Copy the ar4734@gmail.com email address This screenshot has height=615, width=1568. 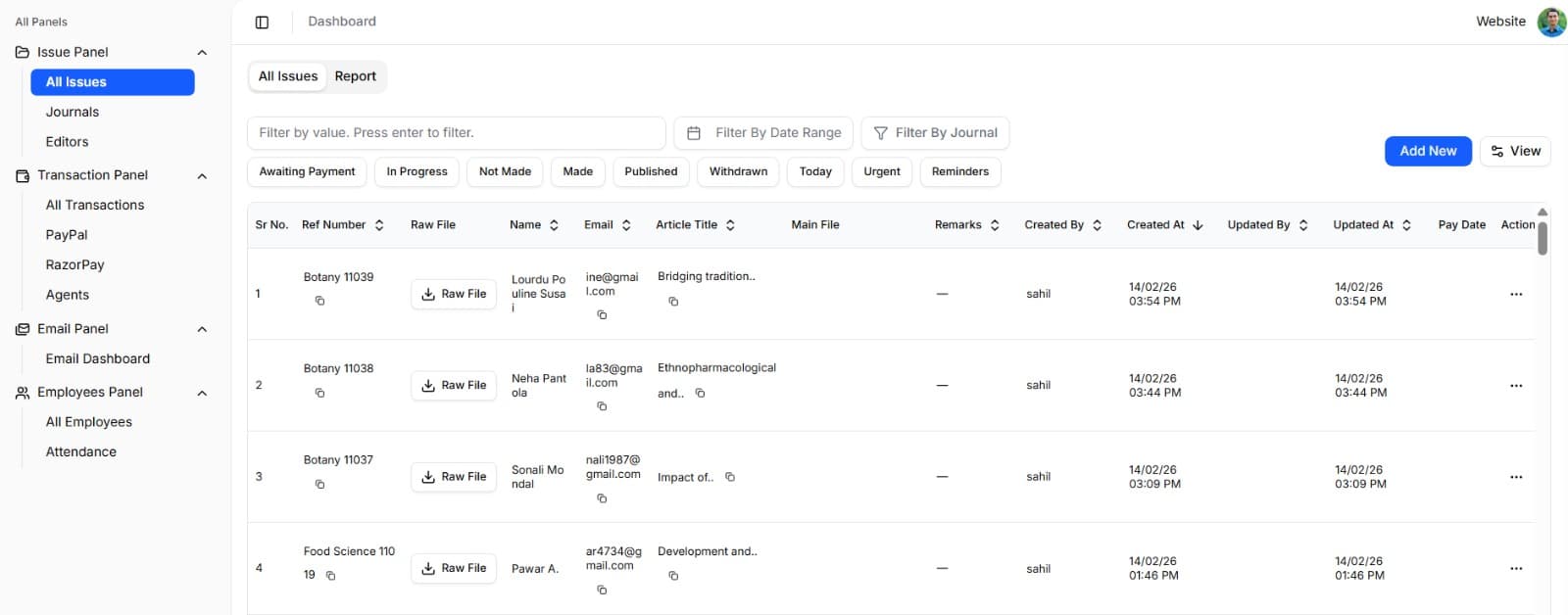[602, 590]
